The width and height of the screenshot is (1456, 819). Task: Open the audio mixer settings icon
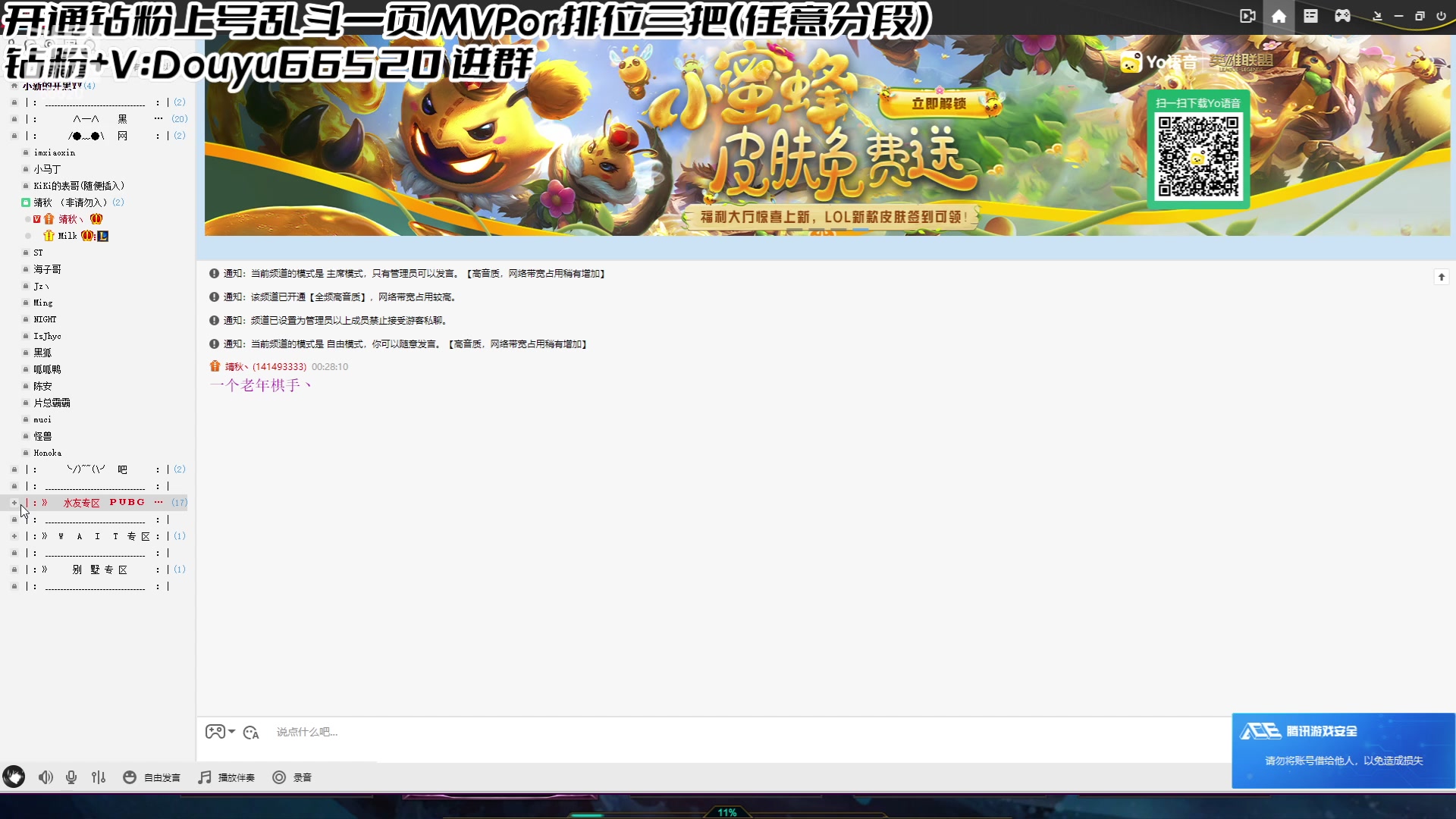(99, 777)
